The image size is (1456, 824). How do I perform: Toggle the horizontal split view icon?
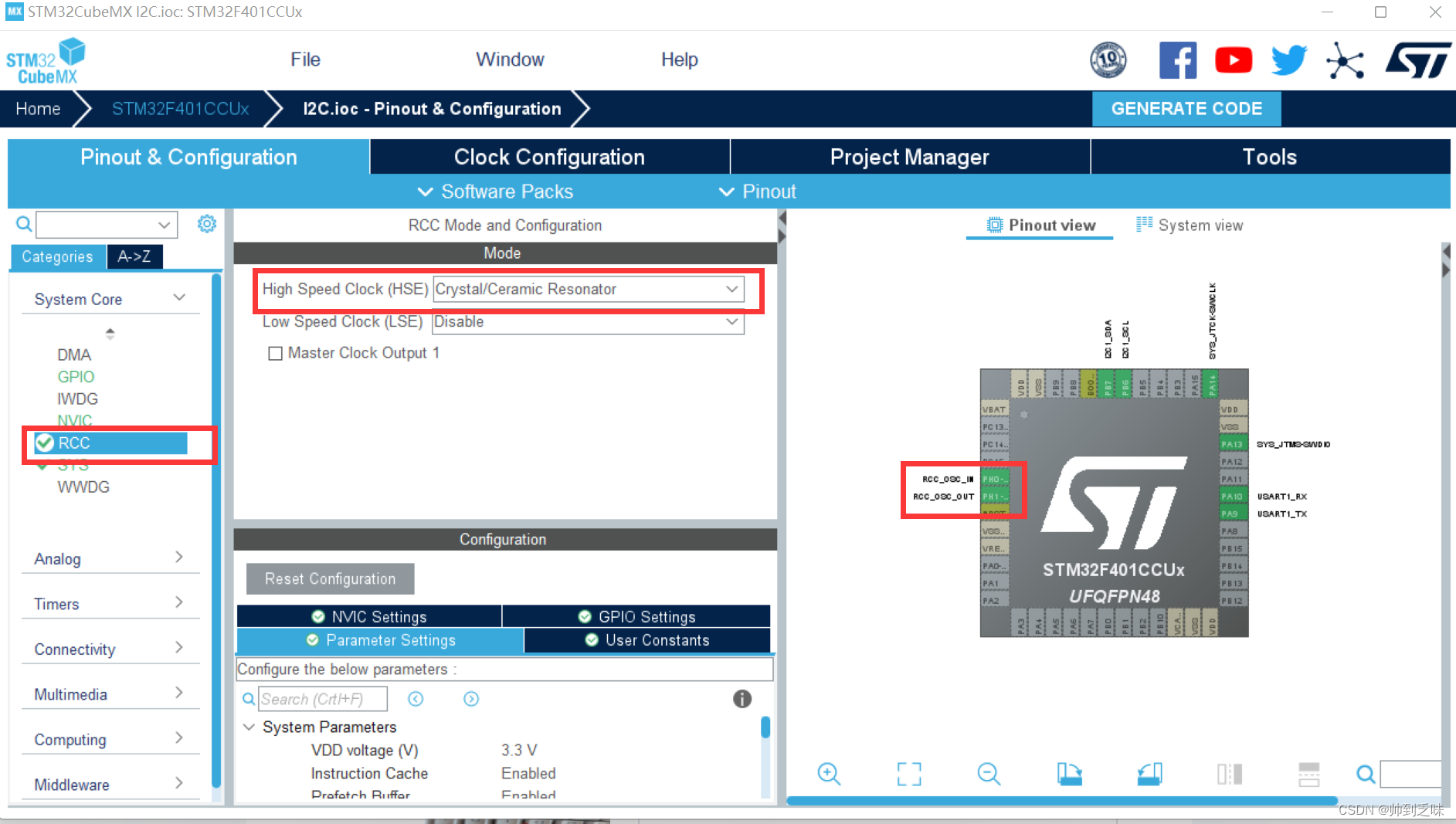(1308, 773)
